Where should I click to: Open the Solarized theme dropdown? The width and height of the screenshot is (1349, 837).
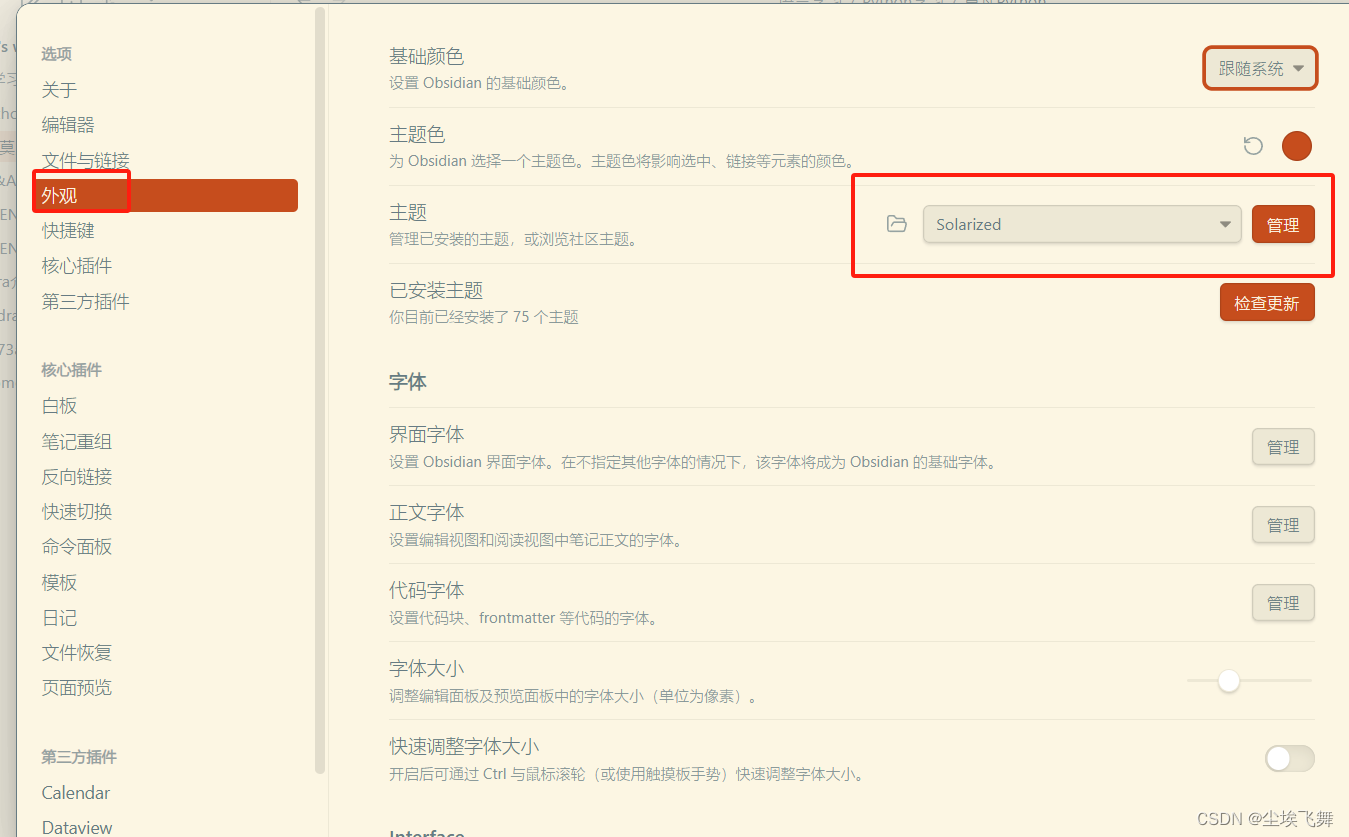pyautogui.click(x=1082, y=224)
